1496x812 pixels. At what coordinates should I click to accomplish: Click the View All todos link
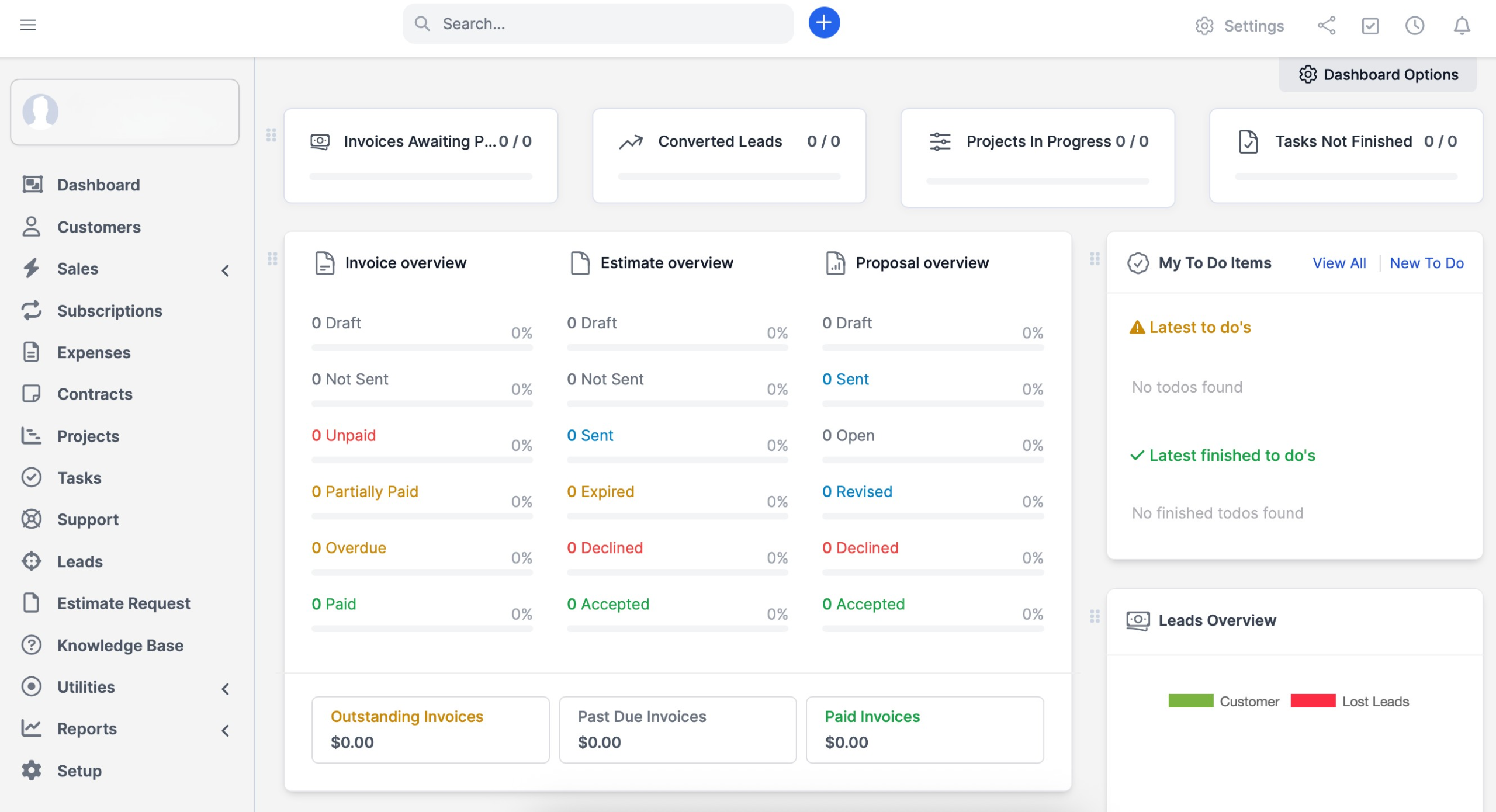[x=1339, y=263]
